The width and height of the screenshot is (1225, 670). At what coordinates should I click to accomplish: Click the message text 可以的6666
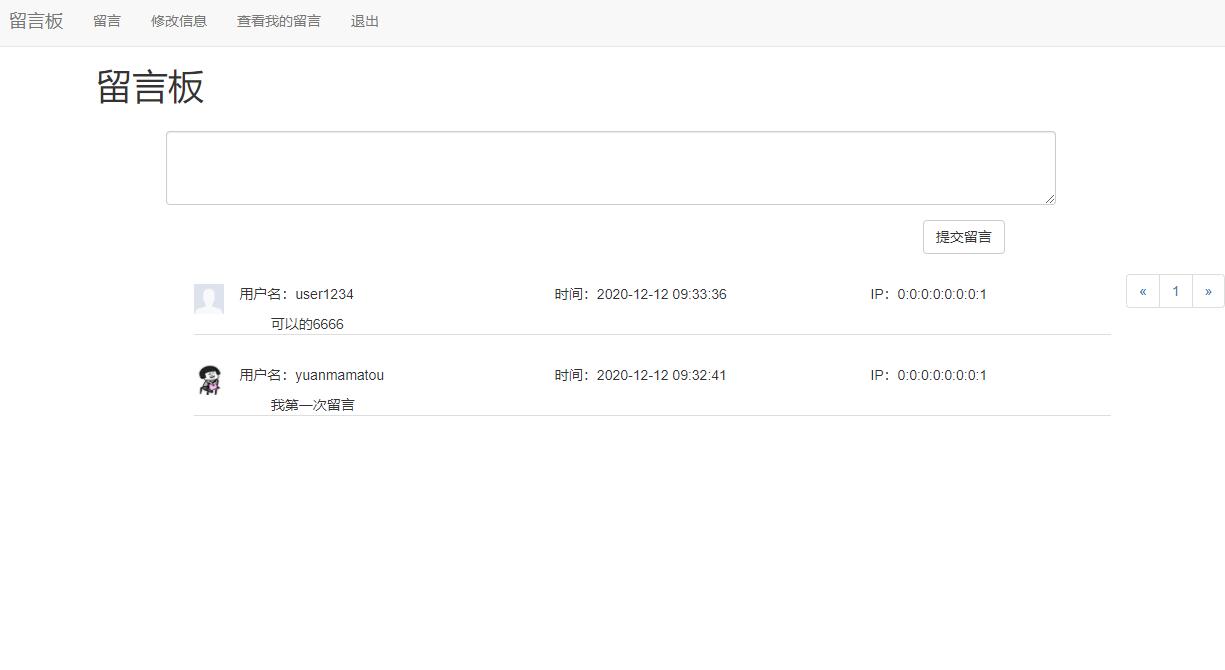(307, 324)
